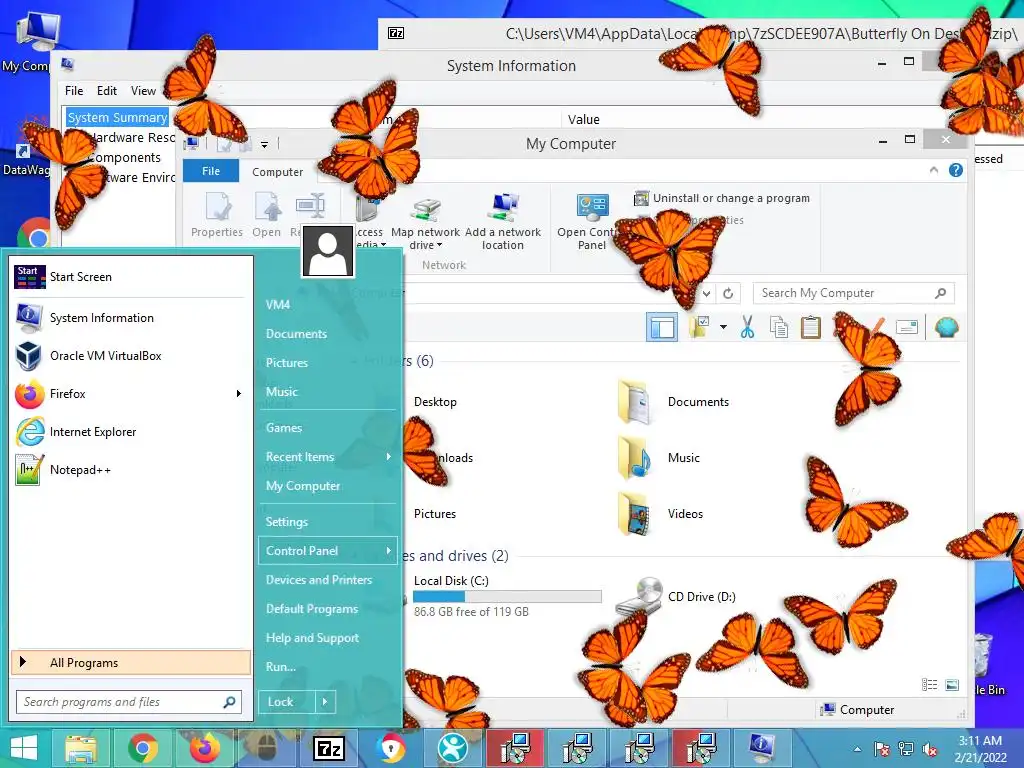Toggle the preview pane button
Screen dimensions: 1024x768
click(662, 327)
